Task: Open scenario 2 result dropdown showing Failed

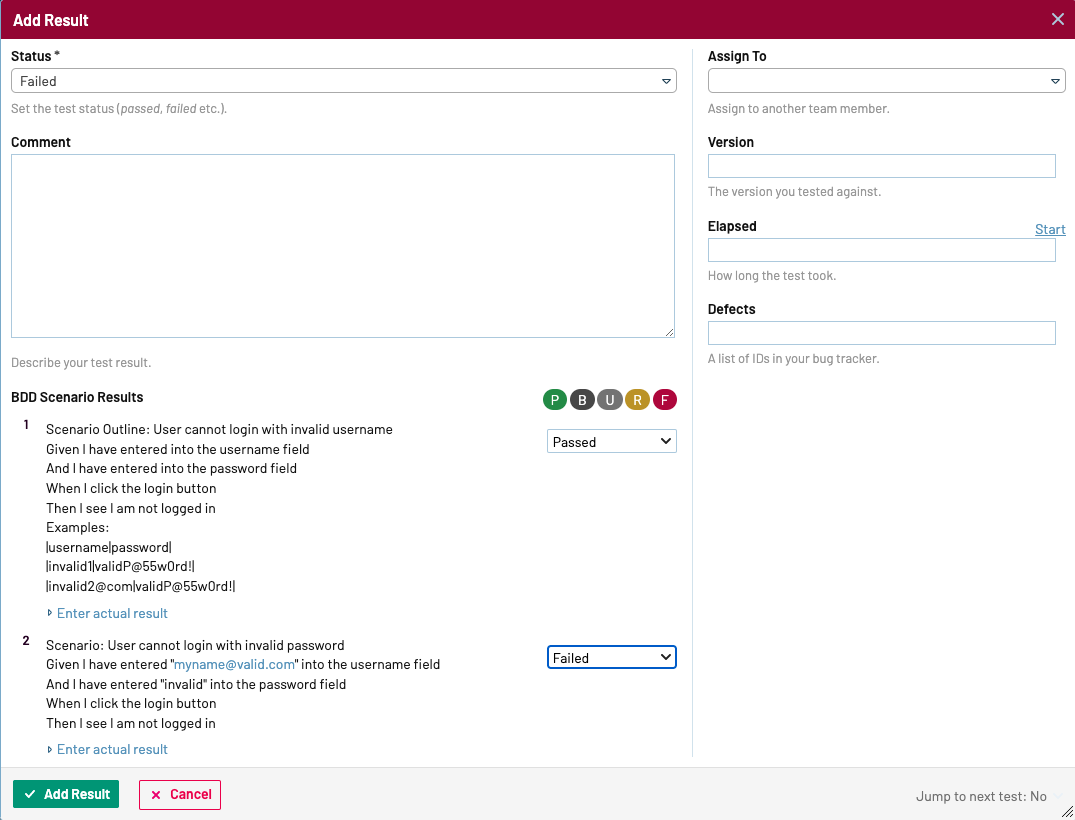Action: coord(611,657)
